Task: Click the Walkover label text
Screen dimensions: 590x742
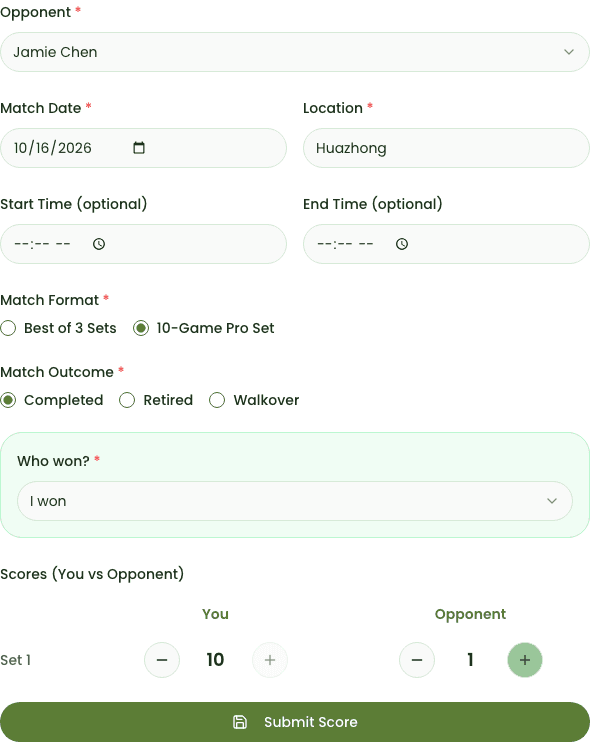Action: coord(266,400)
